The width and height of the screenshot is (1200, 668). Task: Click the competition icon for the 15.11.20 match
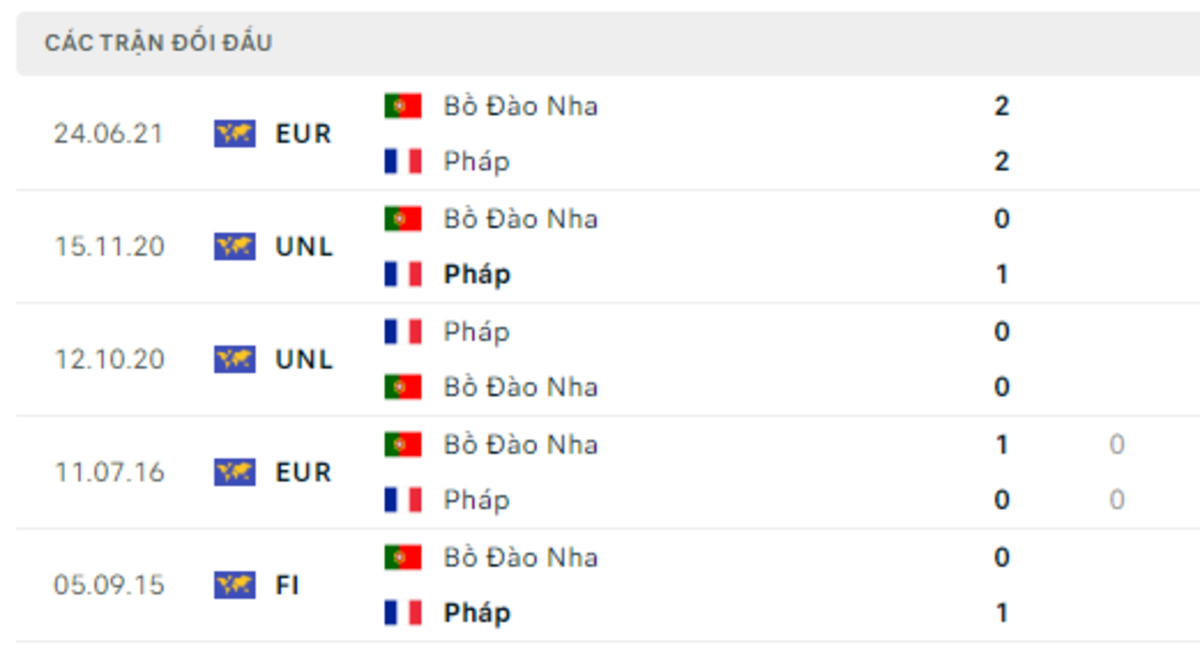(x=235, y=247)
